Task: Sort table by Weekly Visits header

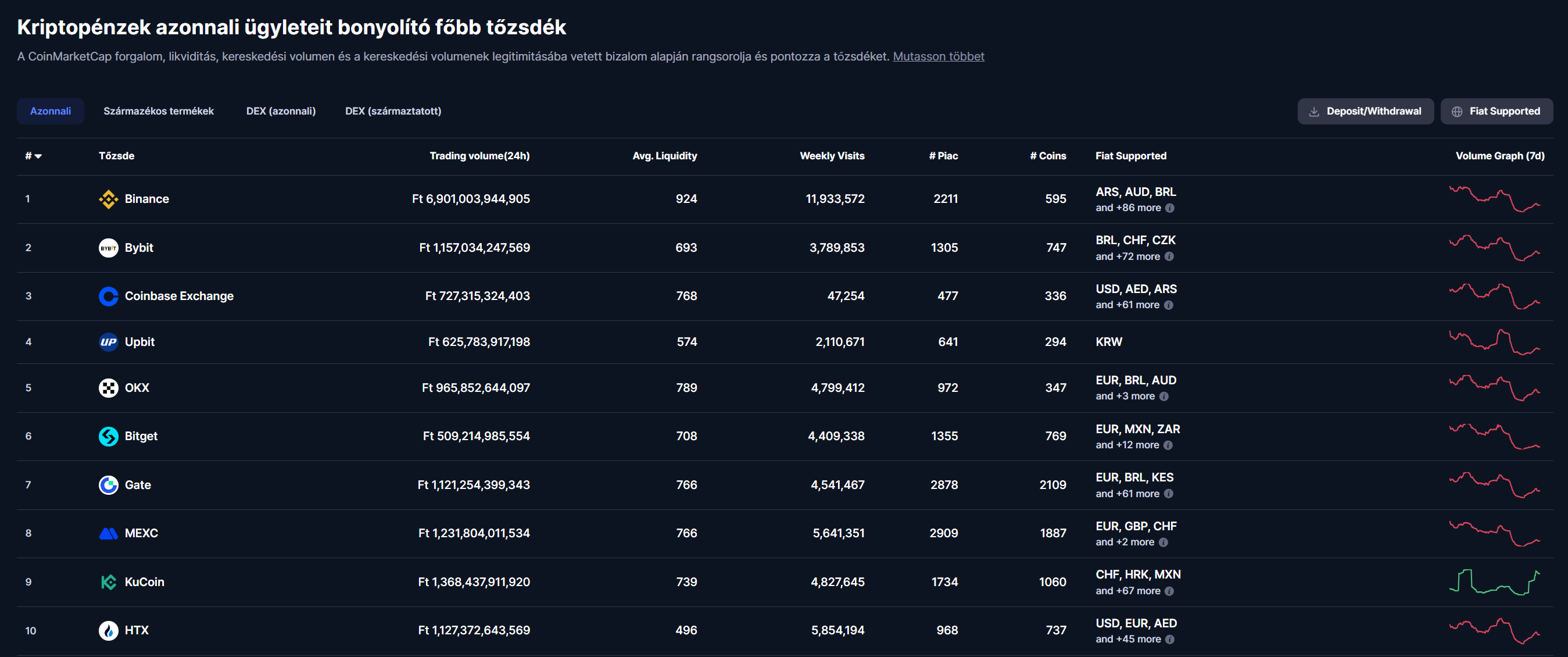Action: point(832,156)
